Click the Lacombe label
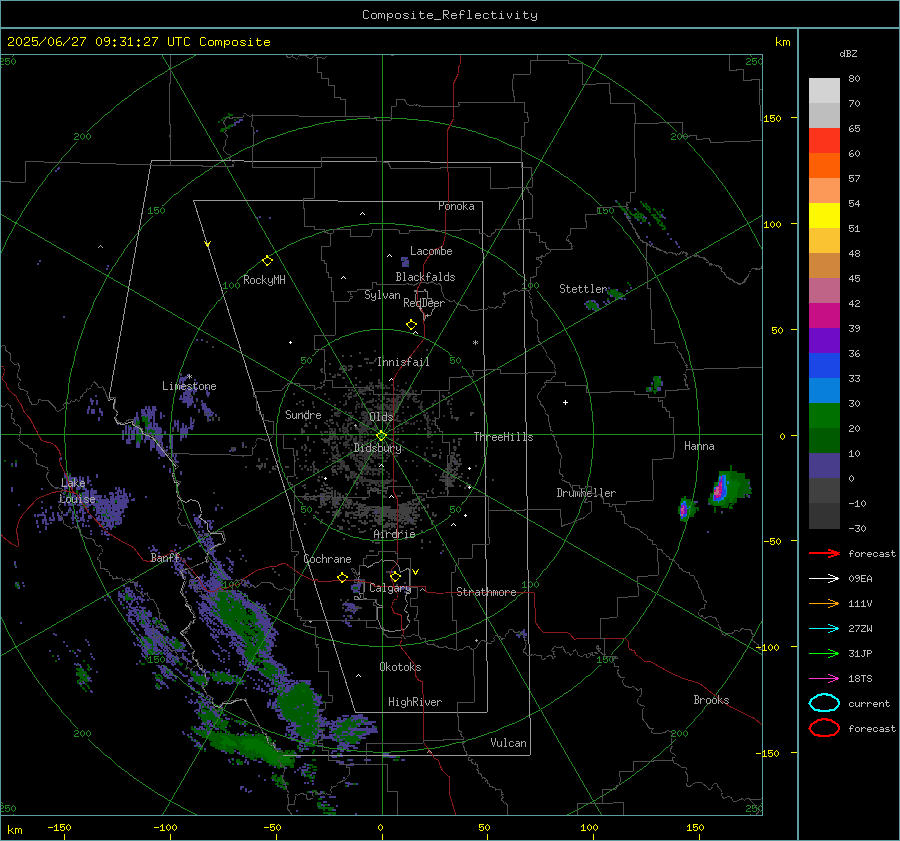The width and height of the screenshot is (900, 841). point(431,251)
